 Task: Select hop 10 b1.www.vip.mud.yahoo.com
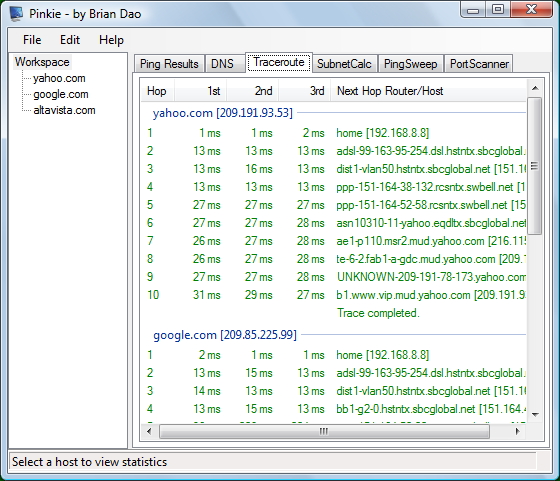pyautogui.click(x=334, y=295)
